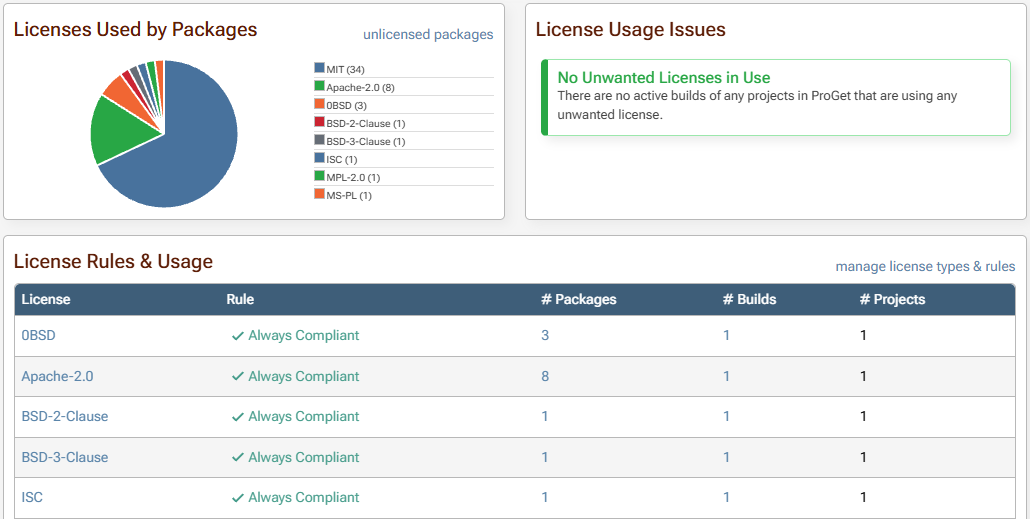
Task: Open the ISC license link in table
Action: [x=32, y=497]
